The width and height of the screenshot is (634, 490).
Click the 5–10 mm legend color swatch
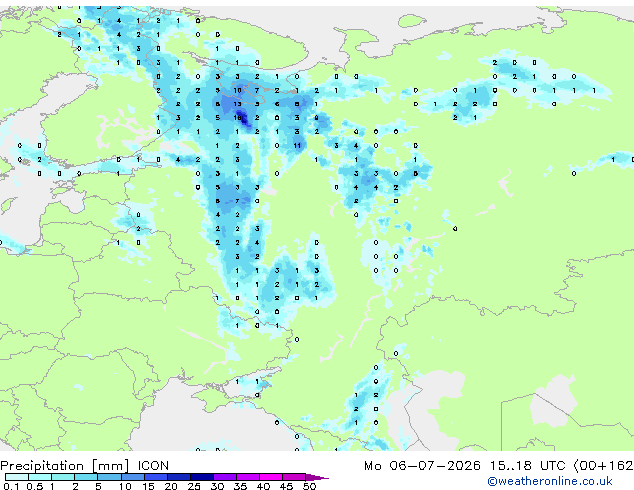[109, 477]
